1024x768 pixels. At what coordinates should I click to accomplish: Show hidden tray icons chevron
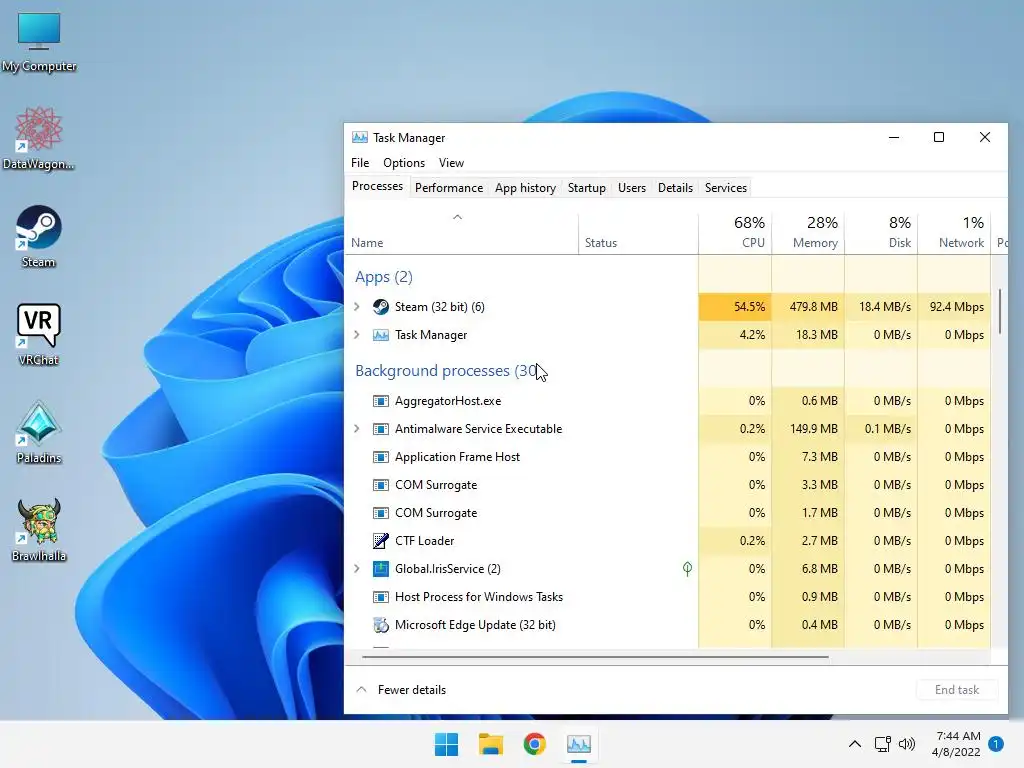[854, 744]
